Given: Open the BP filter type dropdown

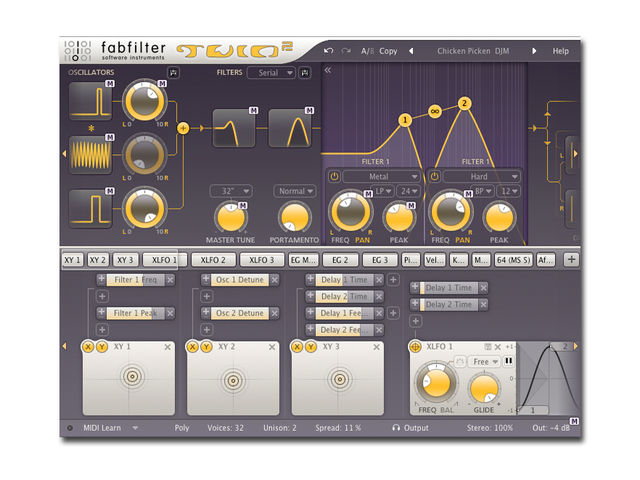Looking at the screenshot, I should click(483, 191).
